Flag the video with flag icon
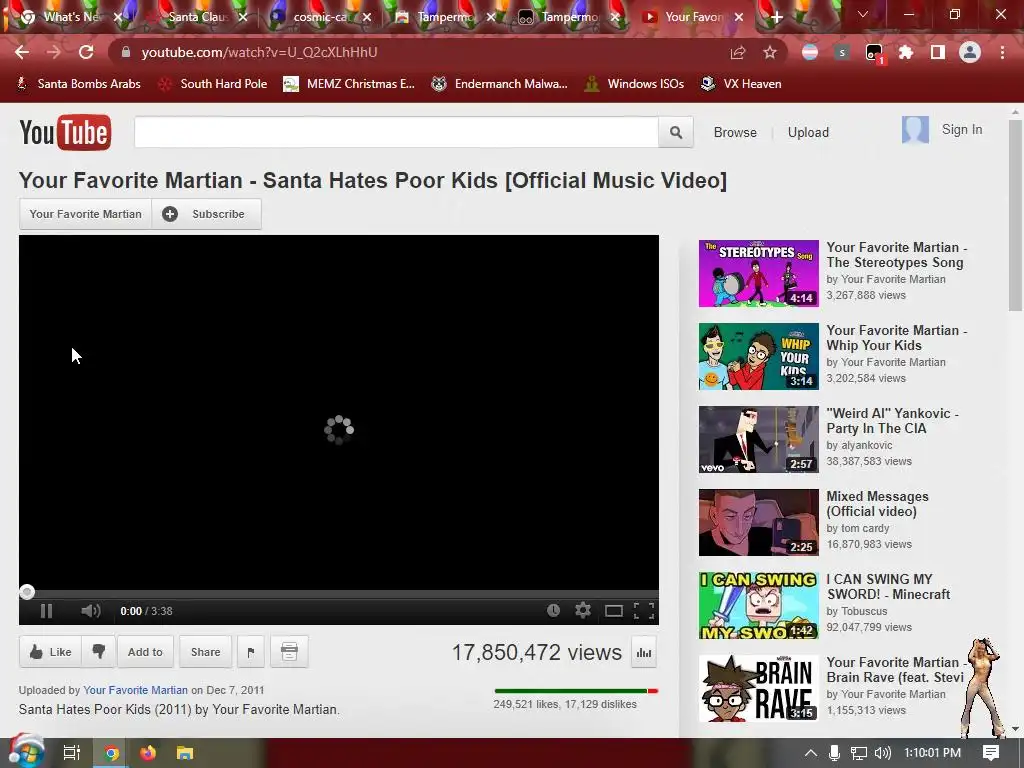The height and width of the screenshot is (768, 1024). pyautogui.click(x=251, y=652)
